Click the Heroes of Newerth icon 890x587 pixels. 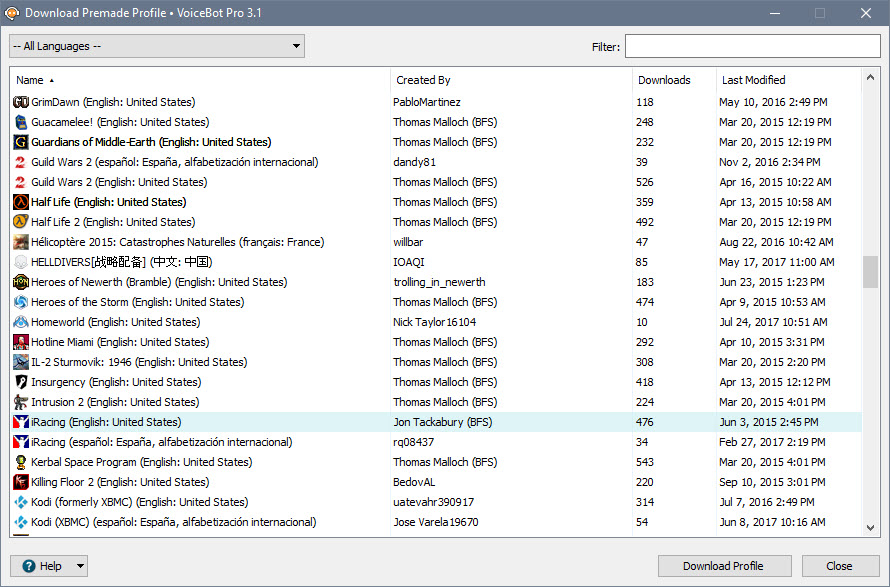click(21, 281)
